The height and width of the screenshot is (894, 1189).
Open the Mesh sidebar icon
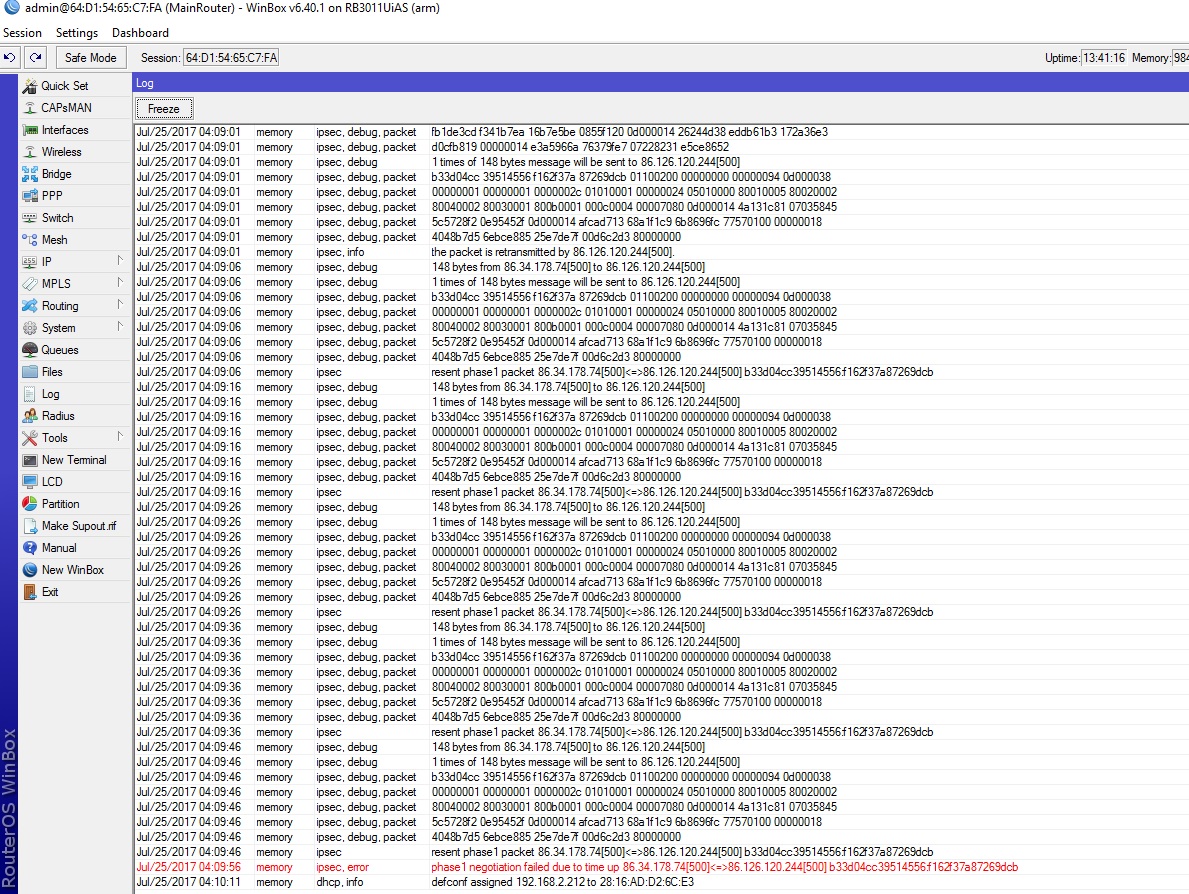pos(30,240)
